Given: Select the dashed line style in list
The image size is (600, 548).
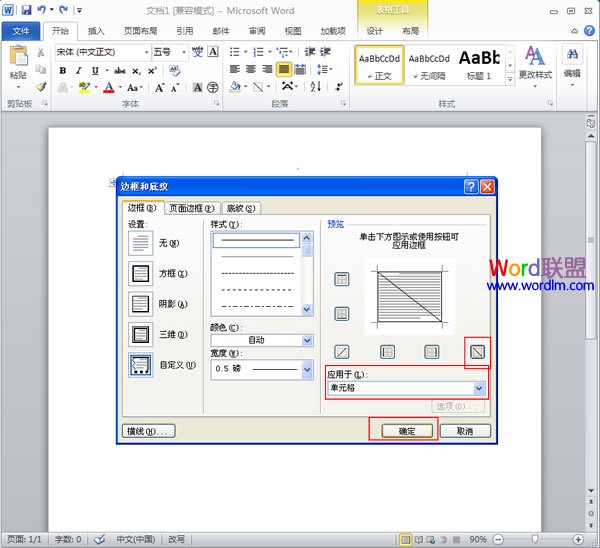Looking at the screenshot, I should [257, 290].
